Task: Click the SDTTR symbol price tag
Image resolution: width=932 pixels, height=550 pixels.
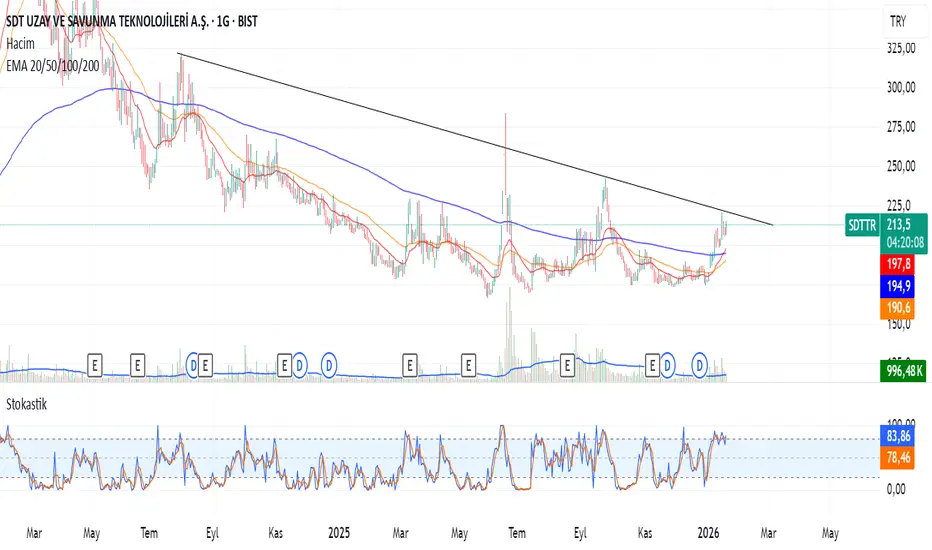Action: pyautogui.click(x=862, y=225)
